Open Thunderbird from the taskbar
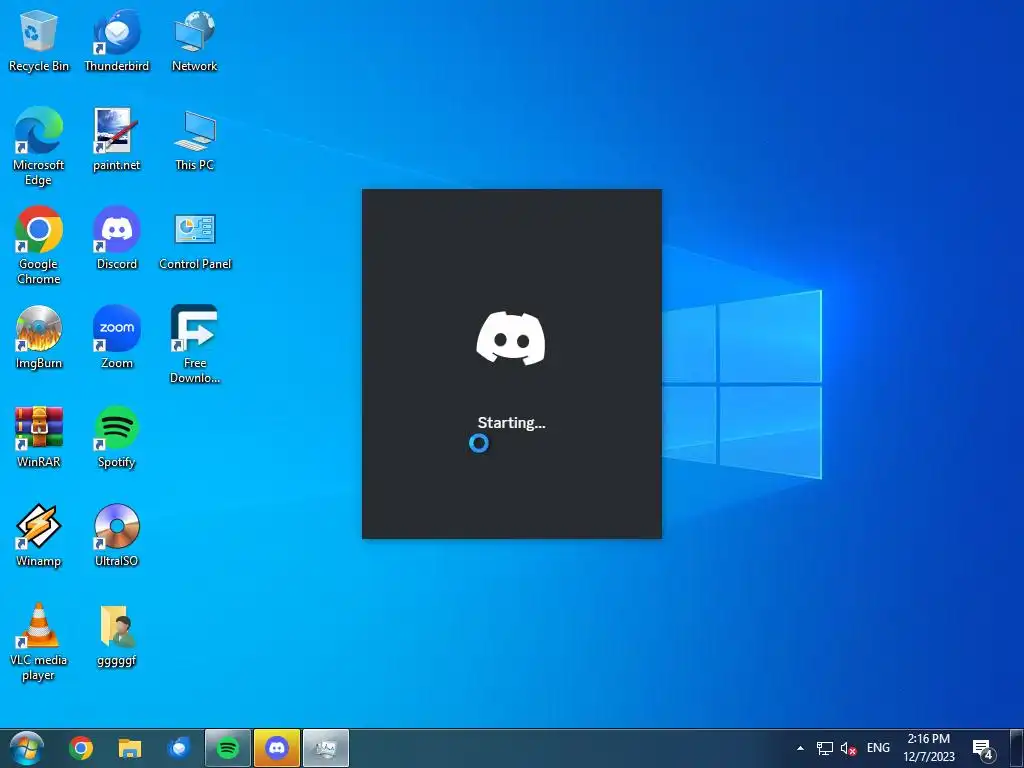The width and height of the screenshot is (1024, 768). [178, 748]
